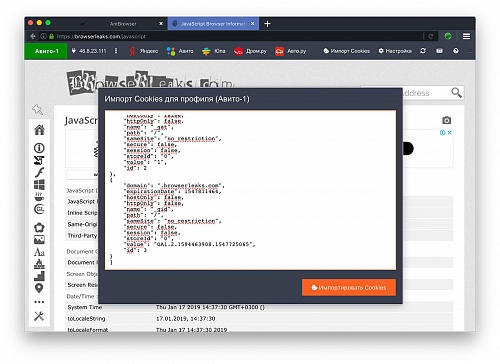The image size is (500, 364).
Task: Click the Авито-1 profile button
Action: 46,51
